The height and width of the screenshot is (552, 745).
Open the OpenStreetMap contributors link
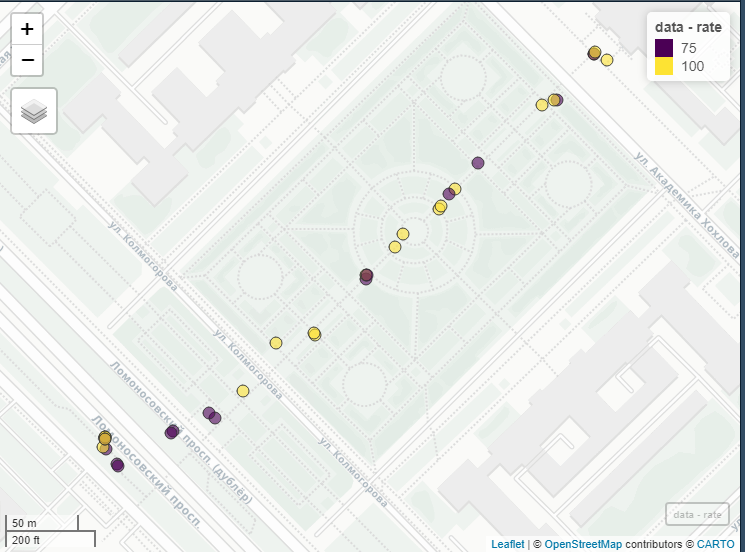pyautogui.click(x=583, y=544)
